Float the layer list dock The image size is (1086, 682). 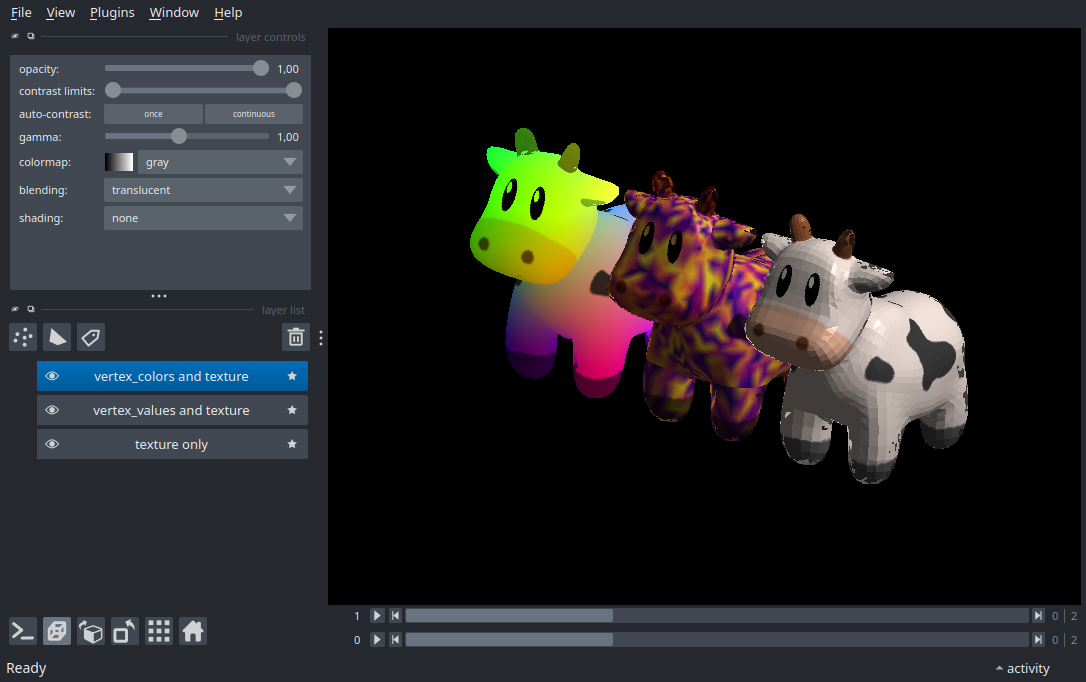(x=30, y=309)
